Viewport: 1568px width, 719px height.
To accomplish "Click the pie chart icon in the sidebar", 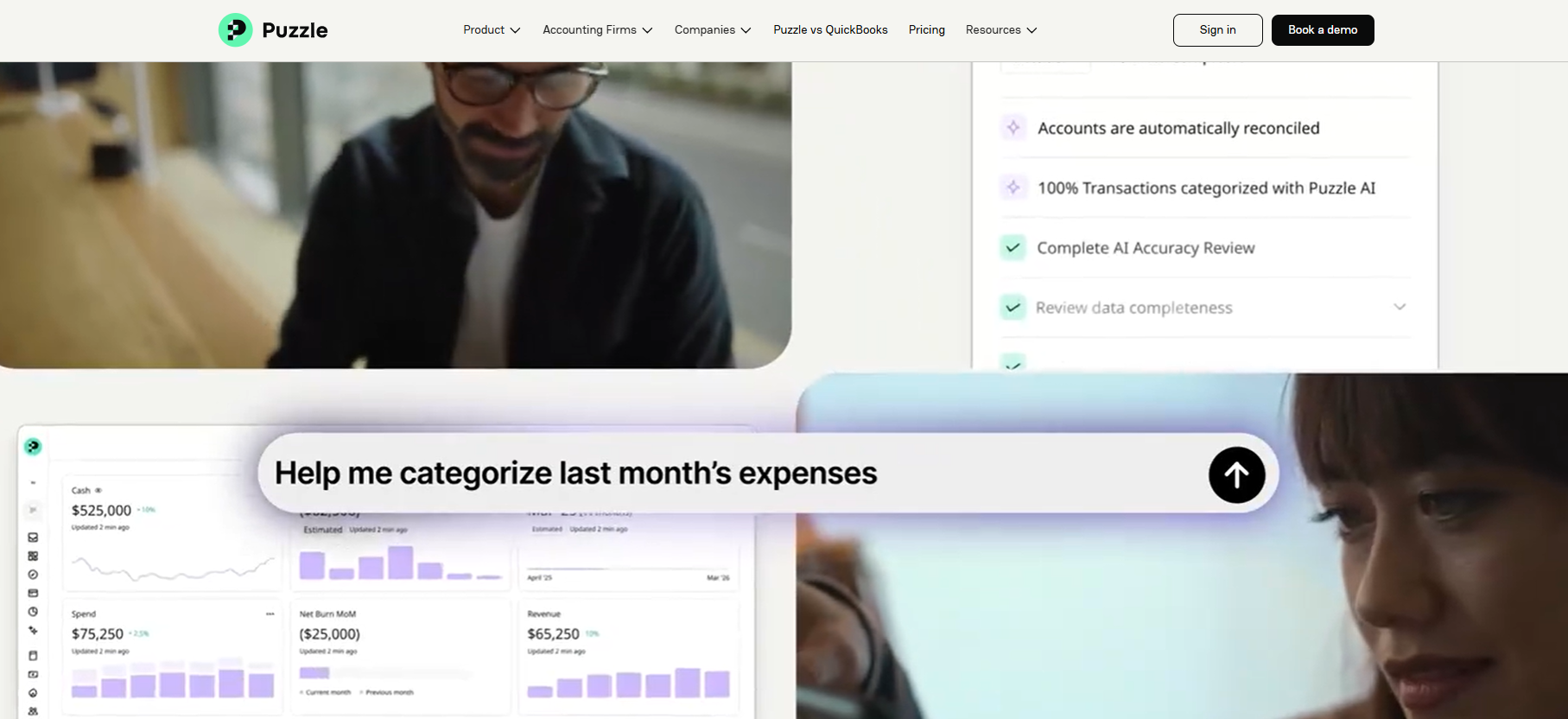I will coord(33,612).
